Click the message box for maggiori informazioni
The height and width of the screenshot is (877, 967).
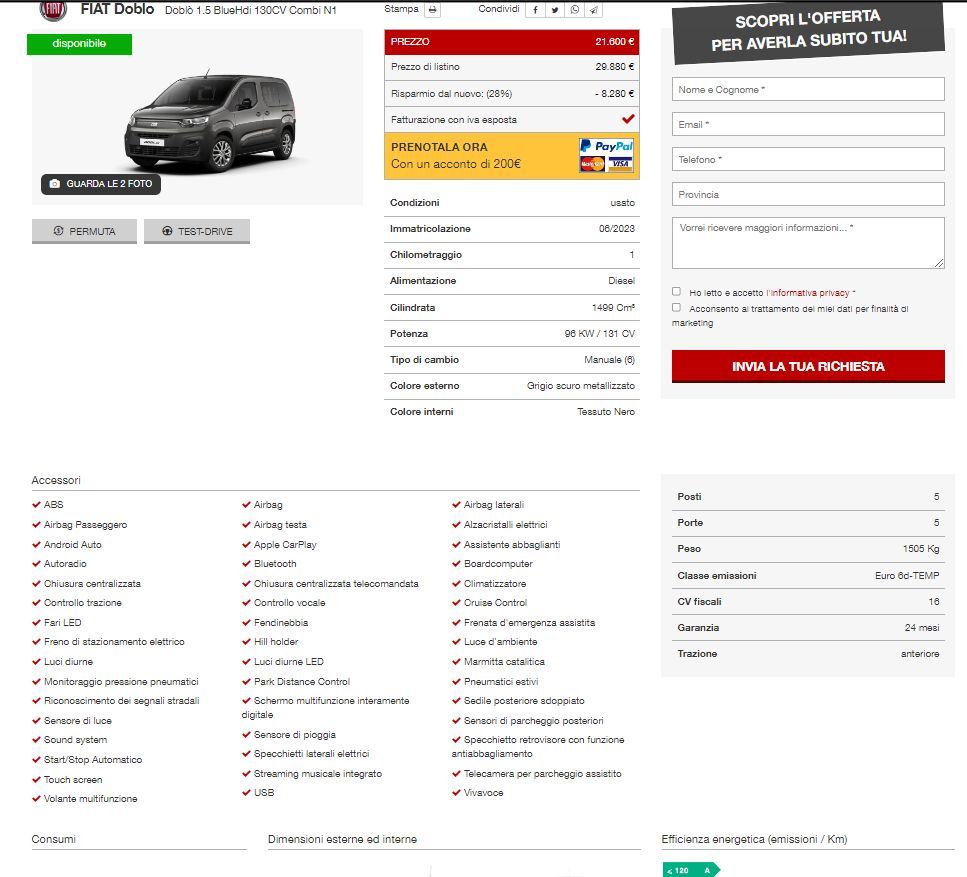point(808,243)
